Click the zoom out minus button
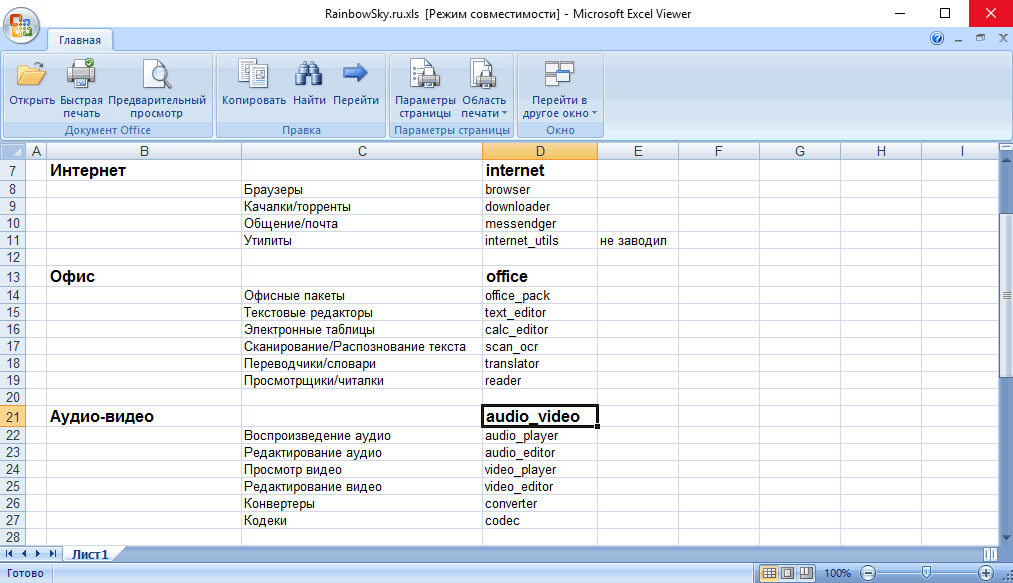Screen dimensions: 1013x583 click(869, 573)
